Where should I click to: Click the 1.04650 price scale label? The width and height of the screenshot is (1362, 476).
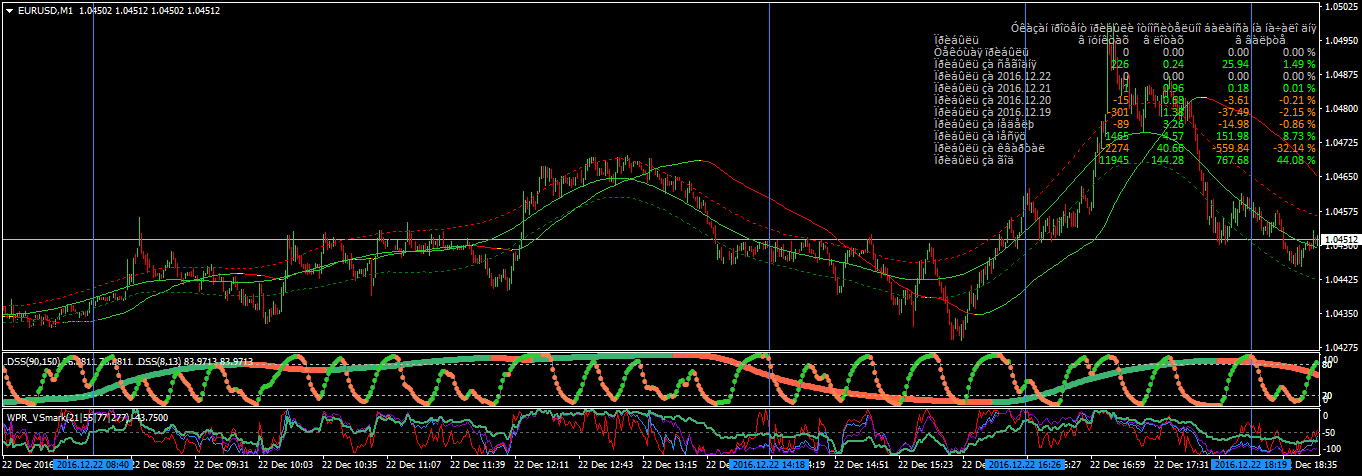pyautogui.click(x=1342, y=177)
